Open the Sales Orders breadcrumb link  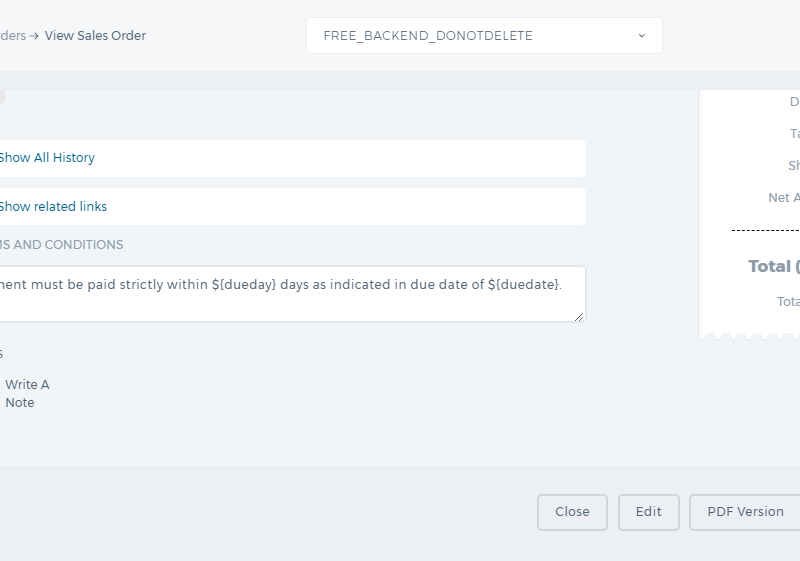click(x=13, y=36)
